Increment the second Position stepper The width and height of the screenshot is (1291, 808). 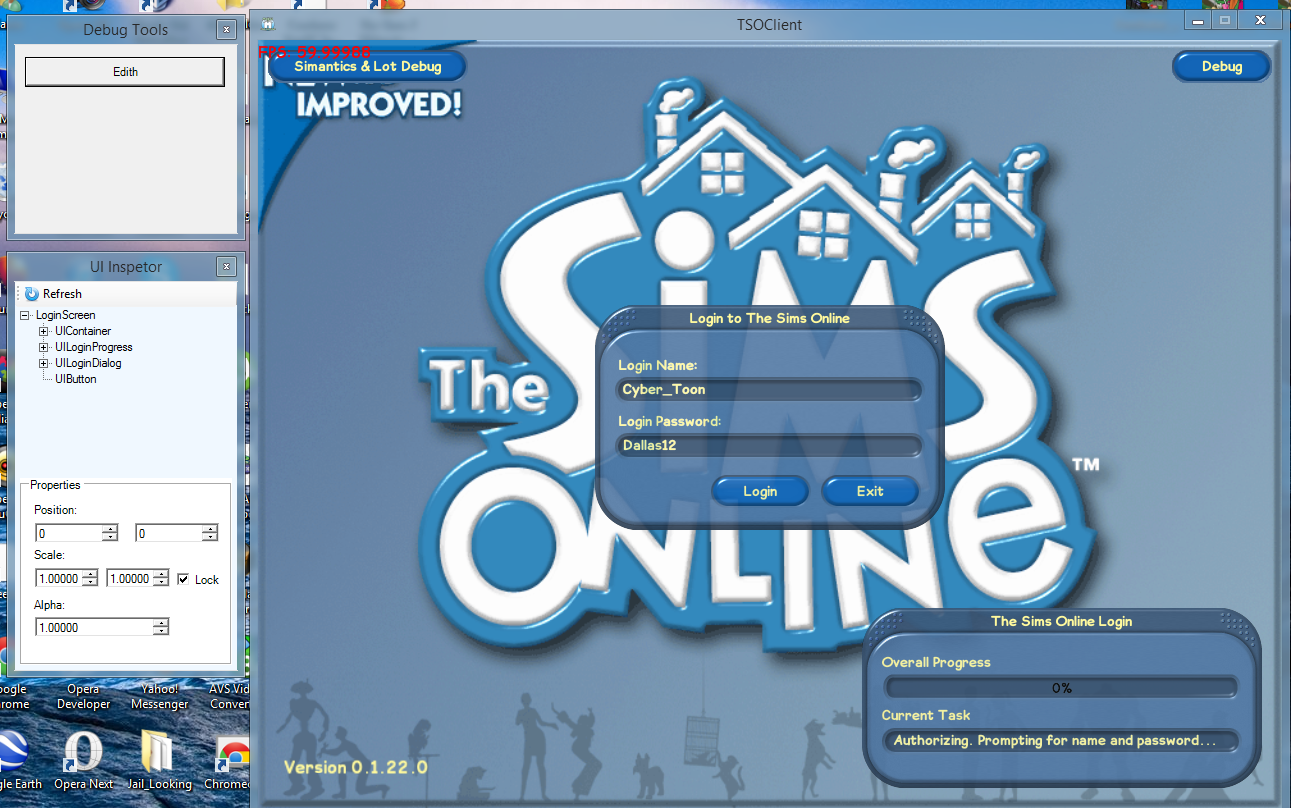pyautogui.click(x=209, y=529)
